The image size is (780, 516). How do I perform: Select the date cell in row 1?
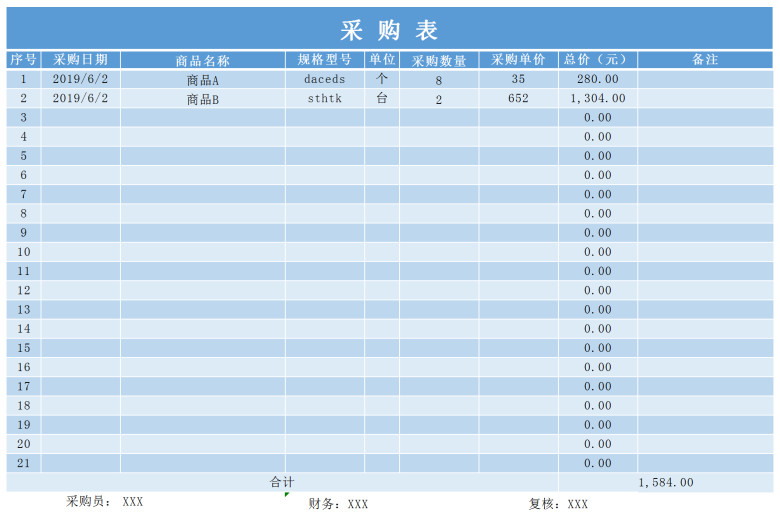click(x=81, y=79)
